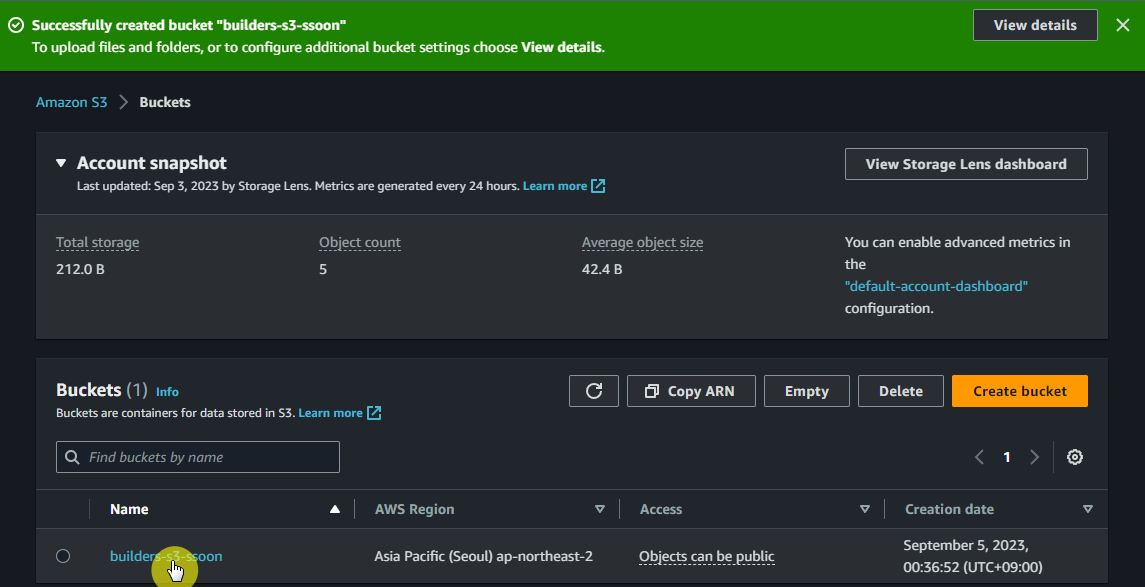
Task: Select the radio button for builders-s3-ssoon
Action: pos(64,556)
